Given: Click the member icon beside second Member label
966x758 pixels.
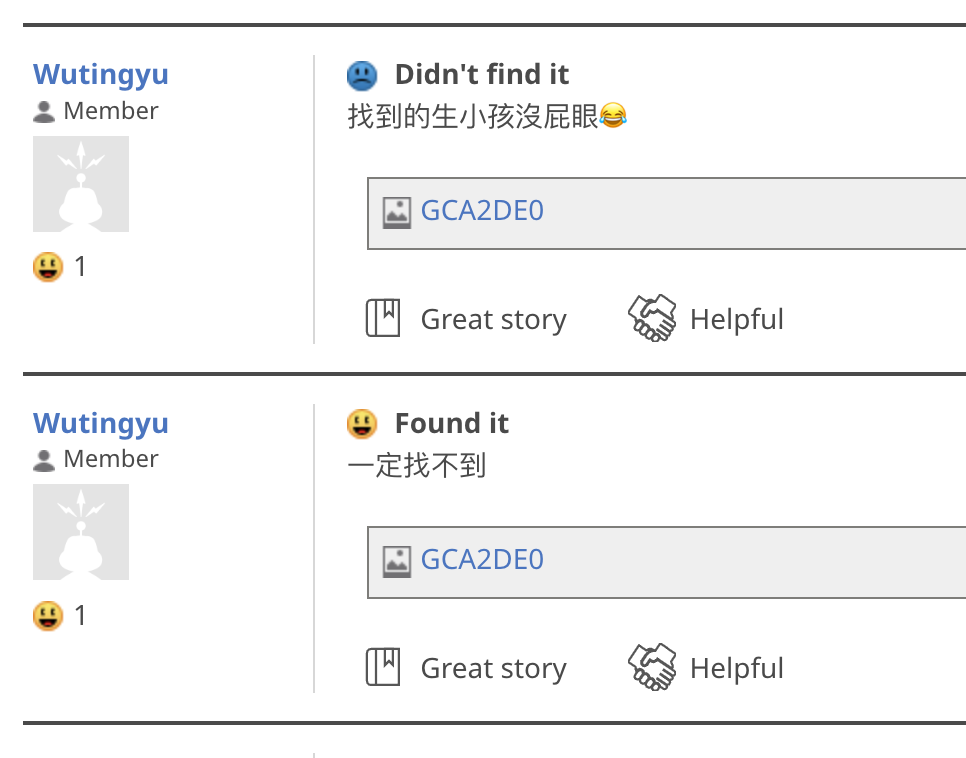Looking at the screenshot, I should (44, 460).
